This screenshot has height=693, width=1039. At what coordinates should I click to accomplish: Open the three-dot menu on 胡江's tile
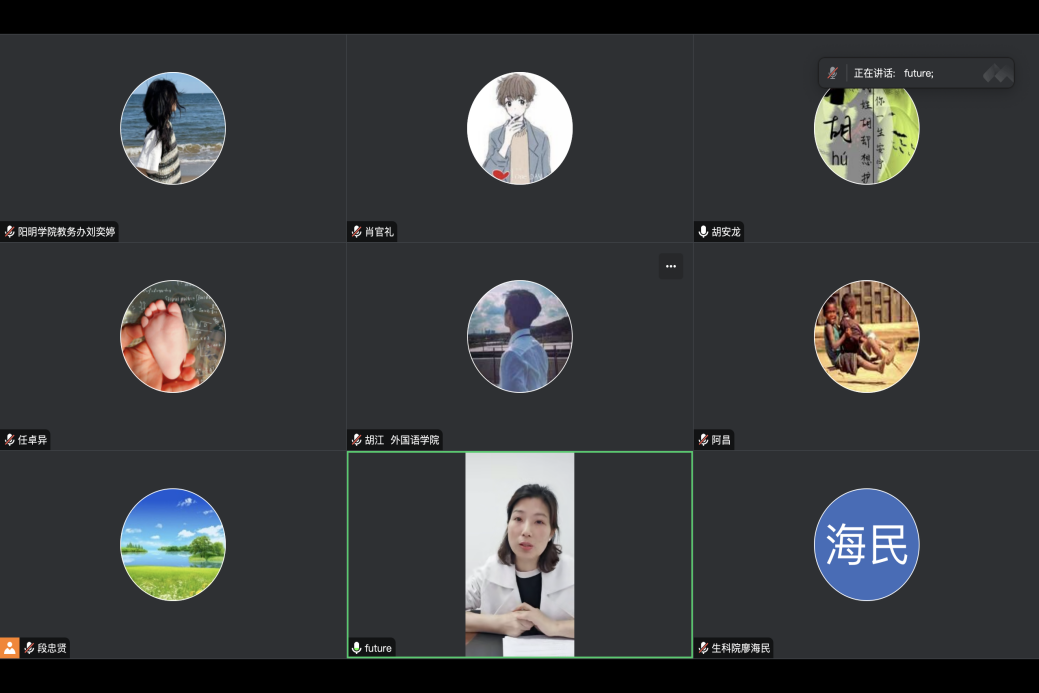(670, 266)
